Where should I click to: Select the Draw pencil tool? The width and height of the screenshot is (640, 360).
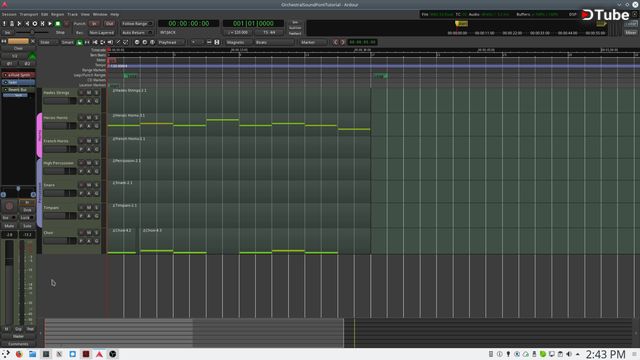pos(118,42)
